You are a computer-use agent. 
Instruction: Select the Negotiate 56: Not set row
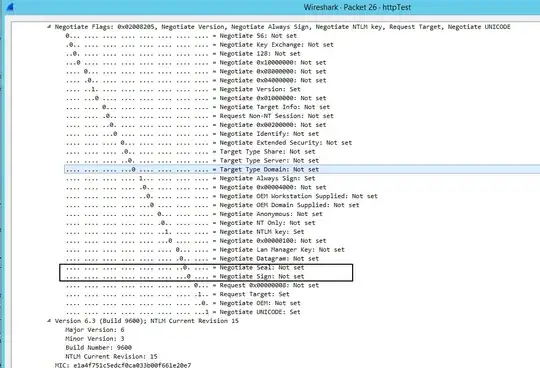[x=181, y=36]
